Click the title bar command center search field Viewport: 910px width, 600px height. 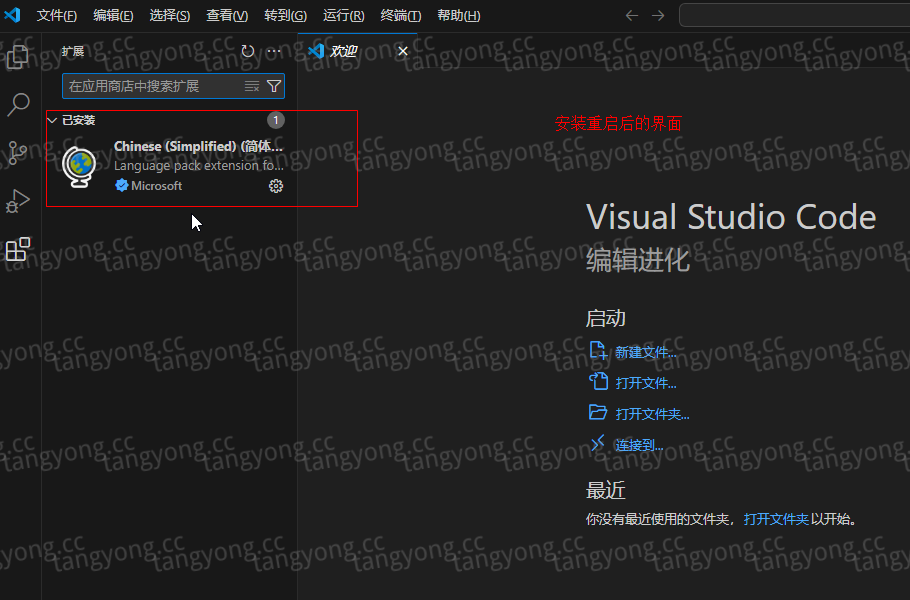[x=795, y=16]
